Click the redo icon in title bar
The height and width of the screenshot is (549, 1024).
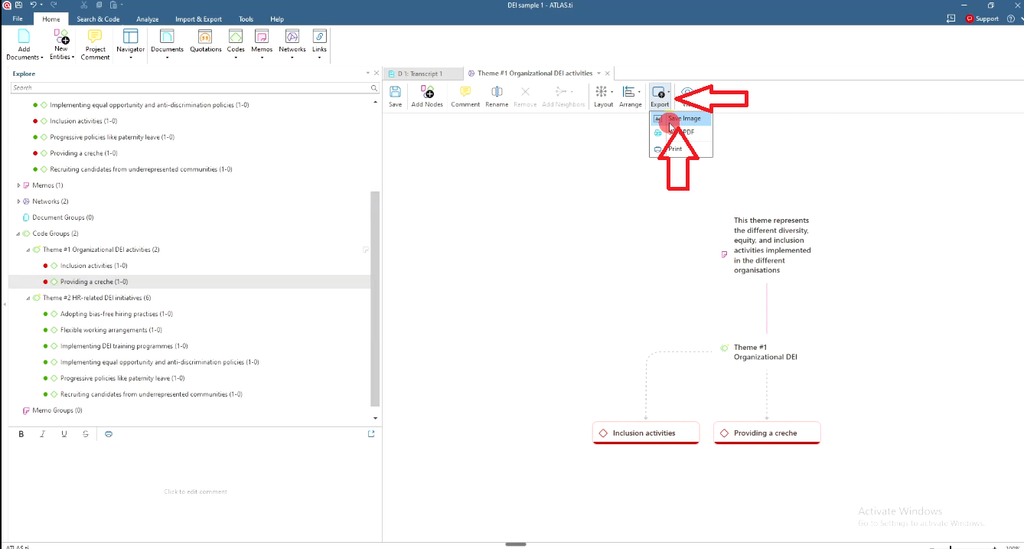click(x=54, y=5)
